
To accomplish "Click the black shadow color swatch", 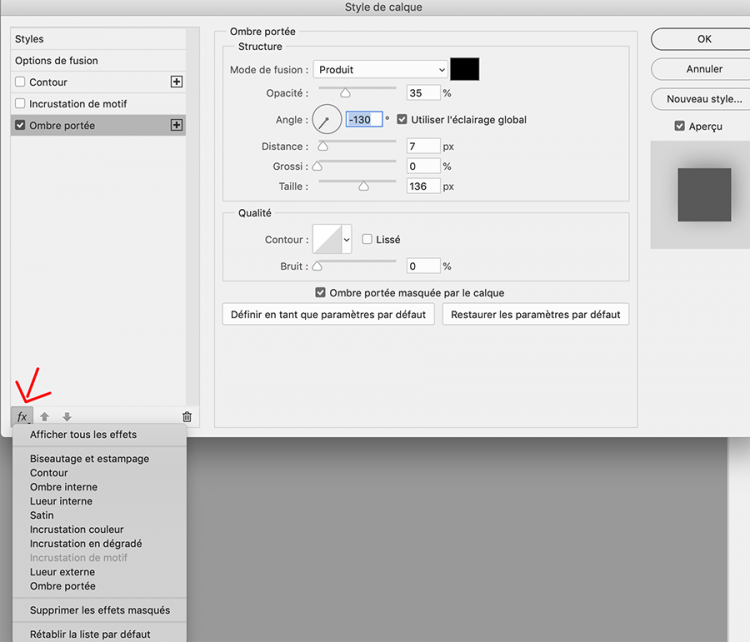I will (x=464, y=69).
